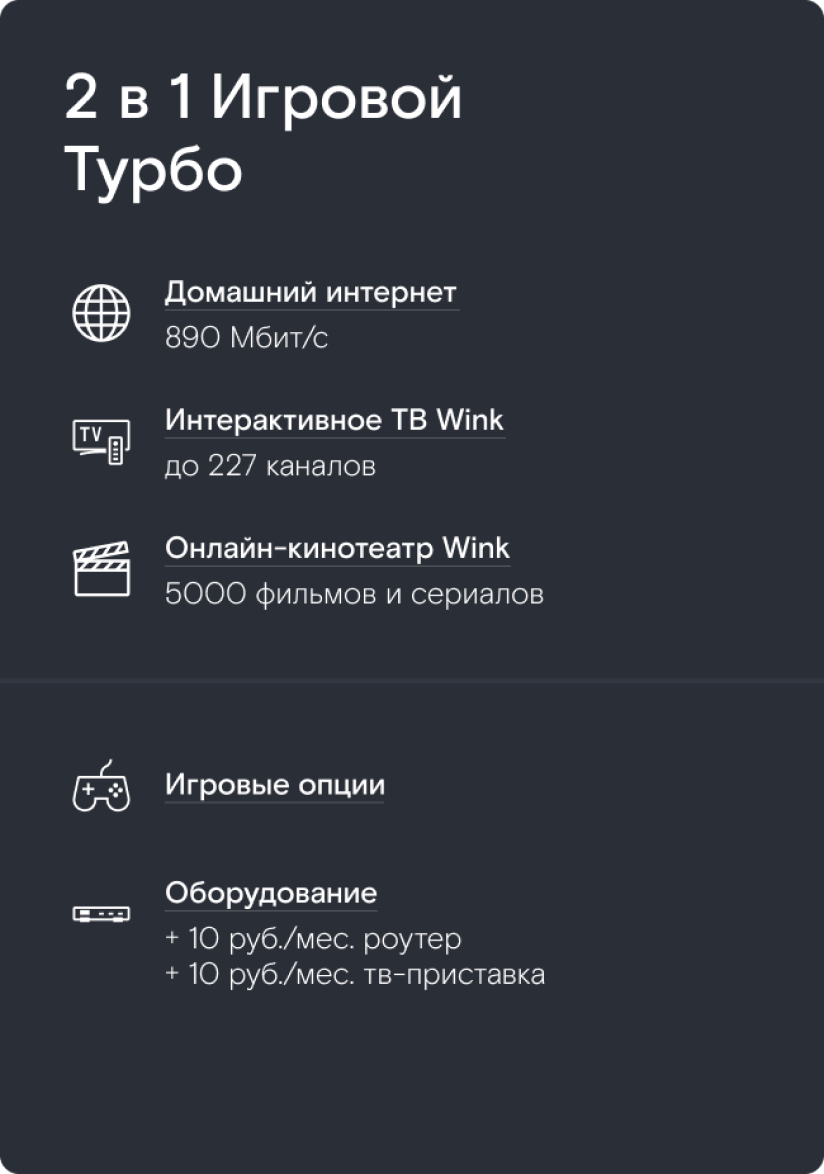Click the clapperboard cinema icon

[x=101, y=569]
